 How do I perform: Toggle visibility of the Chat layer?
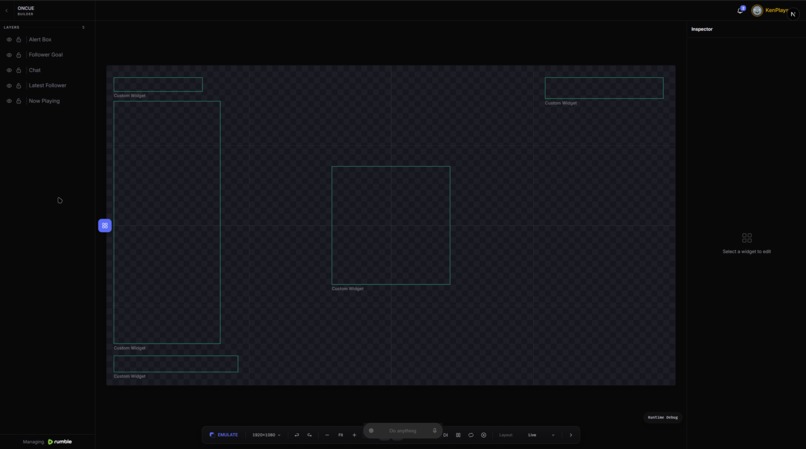pos(9,70)
